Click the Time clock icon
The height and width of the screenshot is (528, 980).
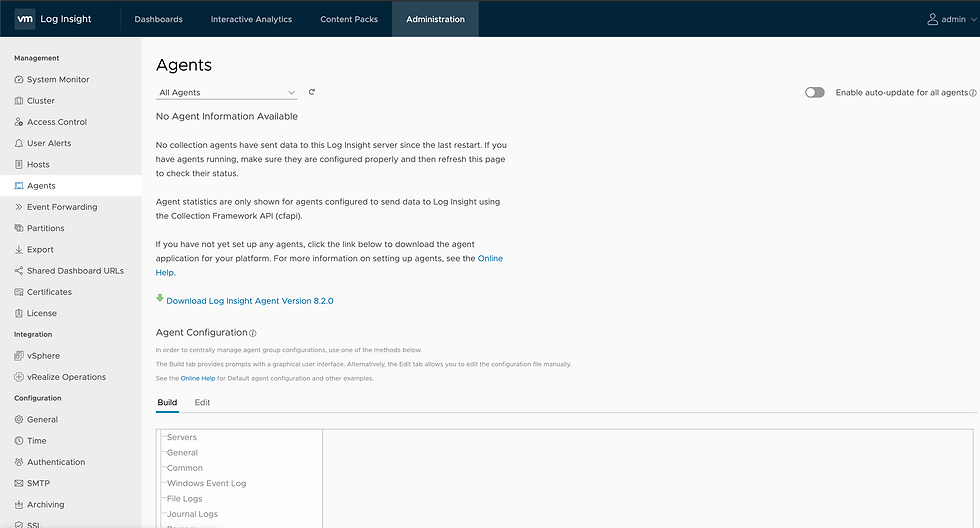tap(19, 441)
